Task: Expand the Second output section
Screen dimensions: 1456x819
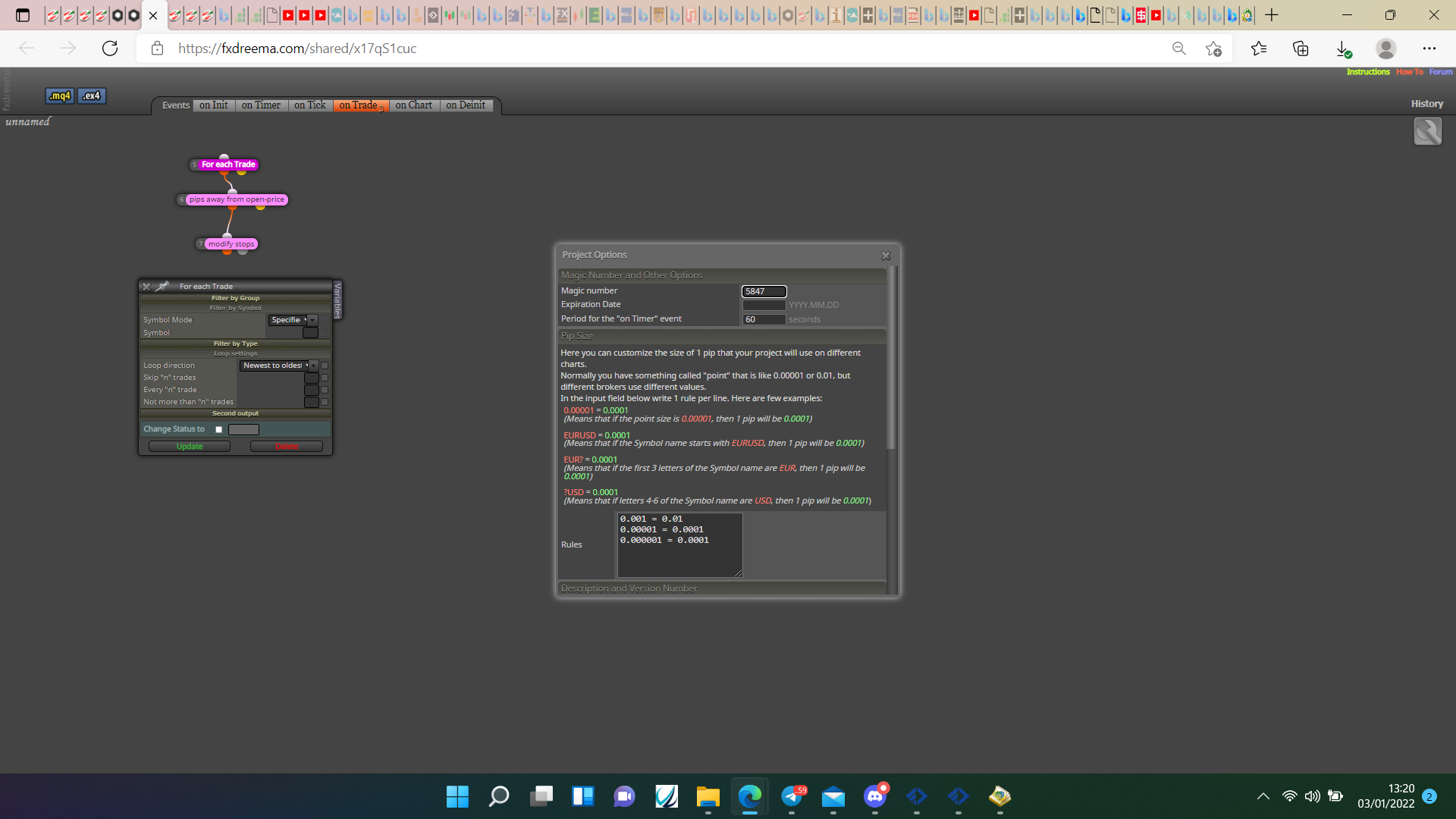Action: (x=235, y=413)
